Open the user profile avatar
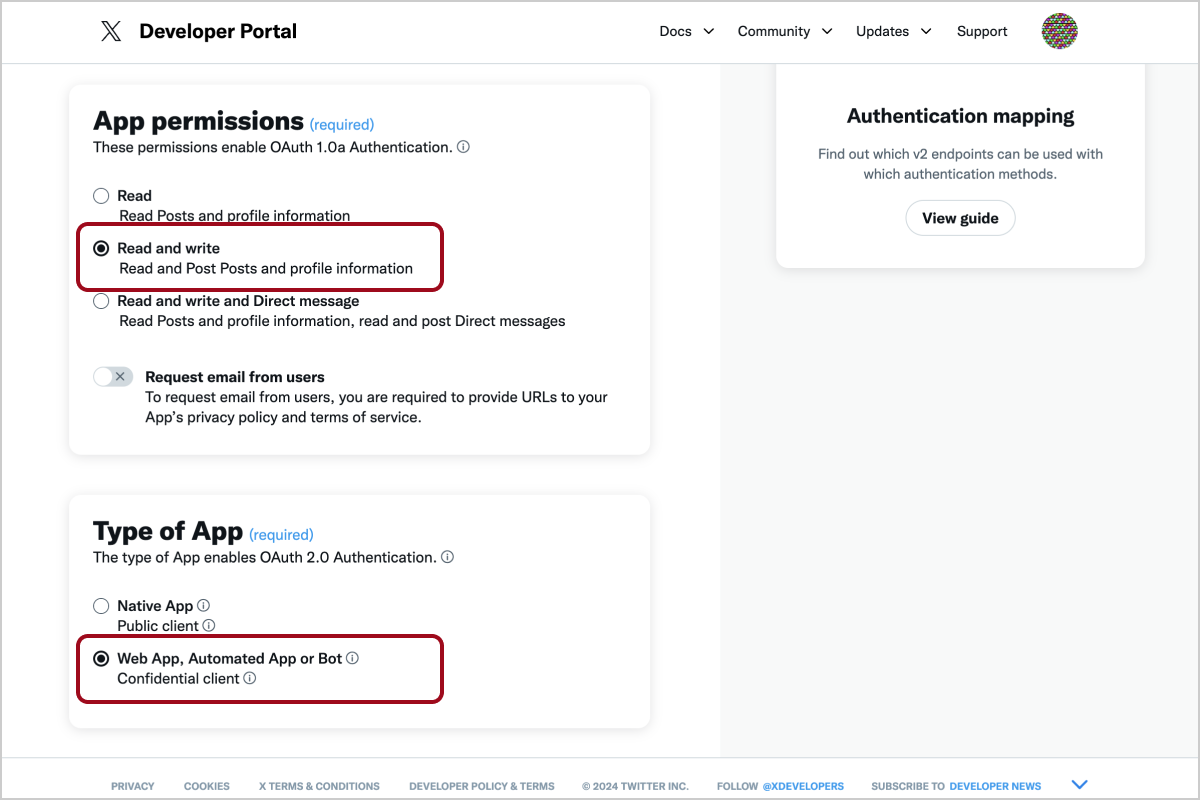Image resolution: width=1200 pixels, height=800 pixels. click(x=1059, y=31)
